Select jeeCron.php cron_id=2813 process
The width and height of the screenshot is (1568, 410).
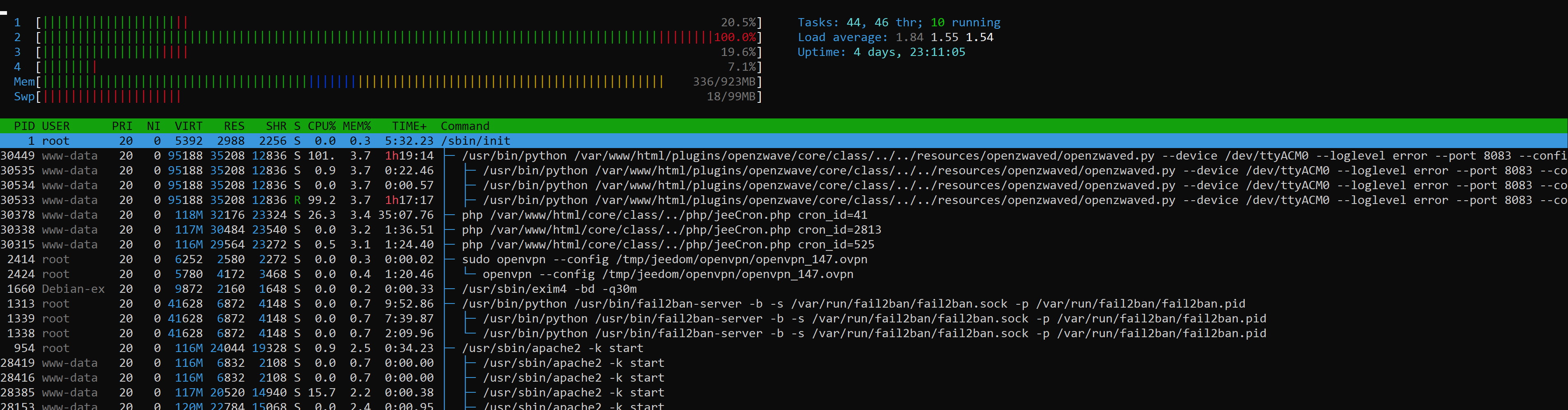[784, 229]
